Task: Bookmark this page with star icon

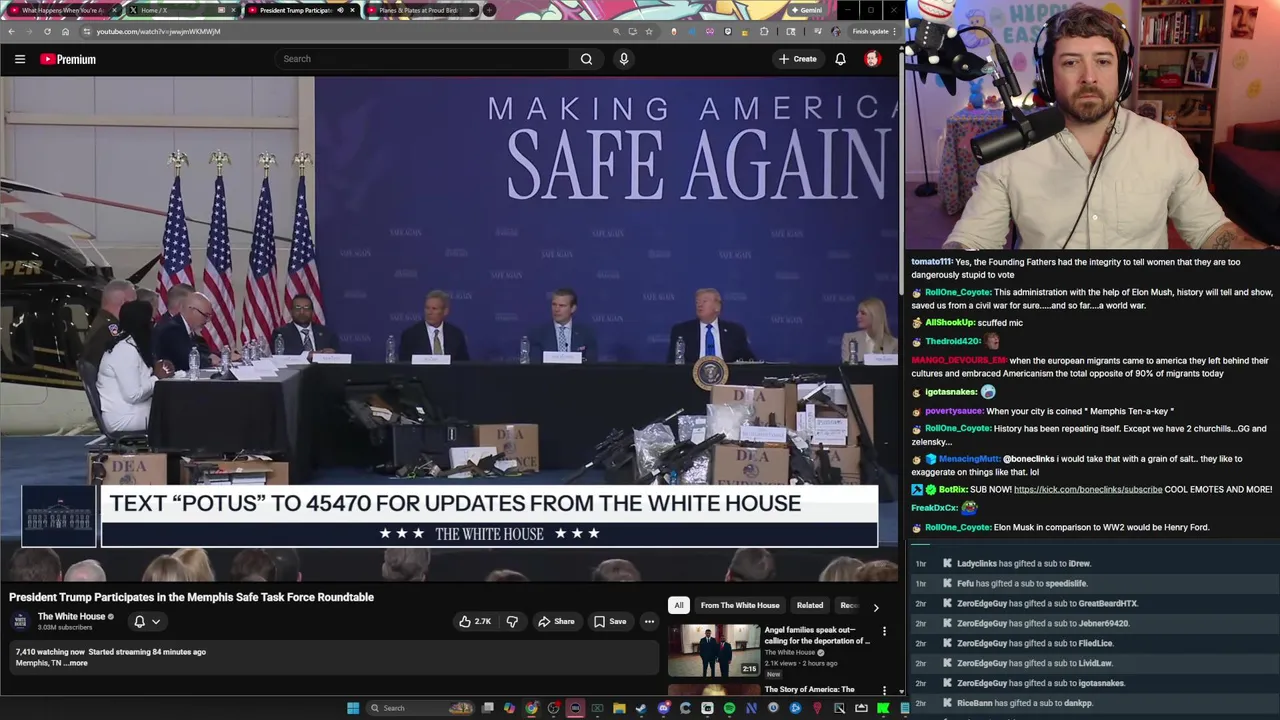Action: tap(649, 31)
